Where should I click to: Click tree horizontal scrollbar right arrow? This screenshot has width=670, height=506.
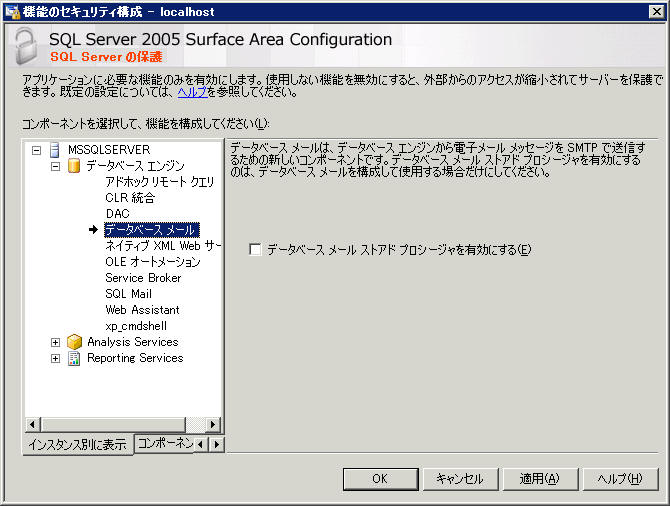[213, 425]
